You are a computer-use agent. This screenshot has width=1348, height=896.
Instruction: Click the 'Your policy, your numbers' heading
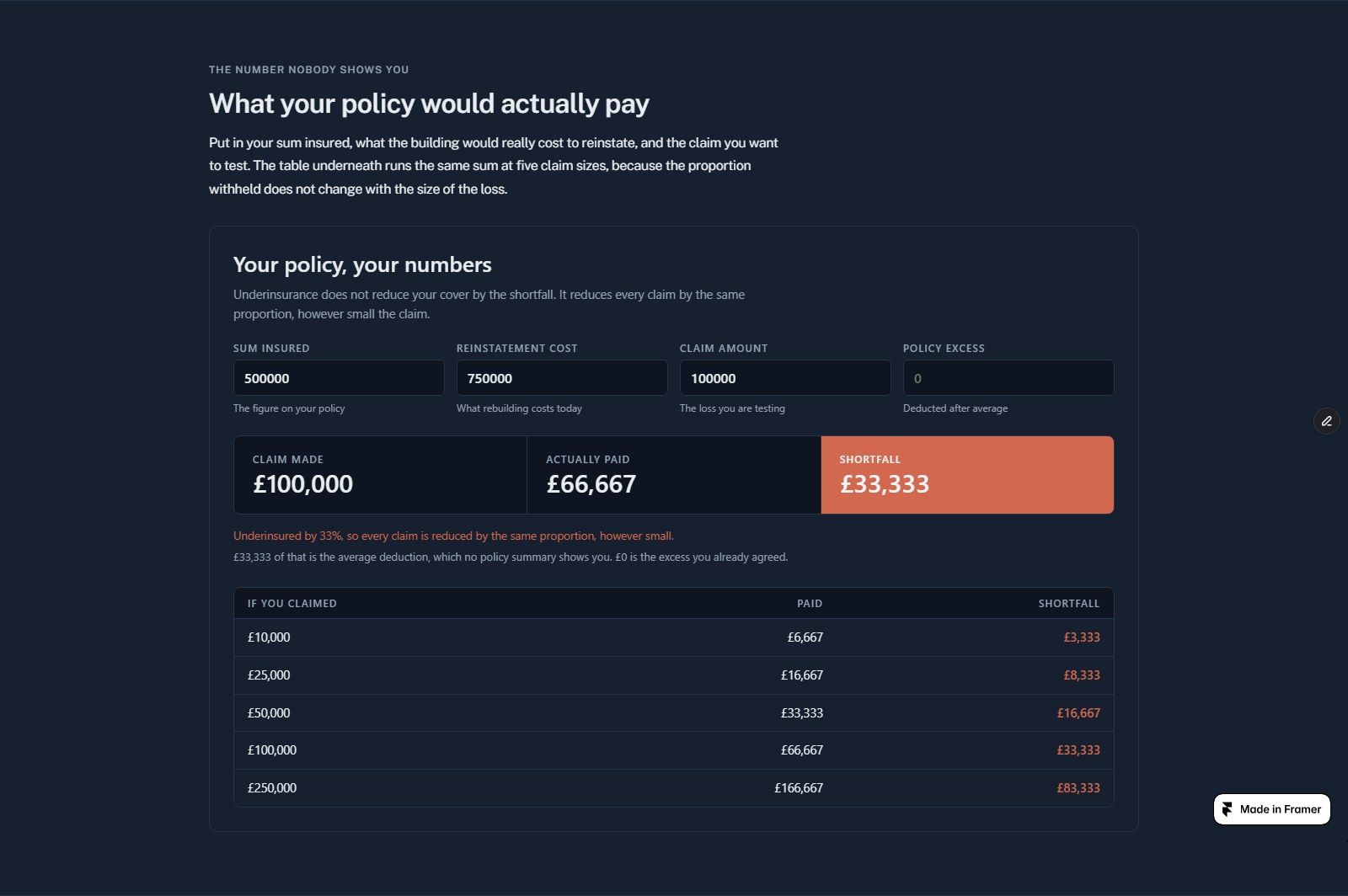[x=362, y=265]
